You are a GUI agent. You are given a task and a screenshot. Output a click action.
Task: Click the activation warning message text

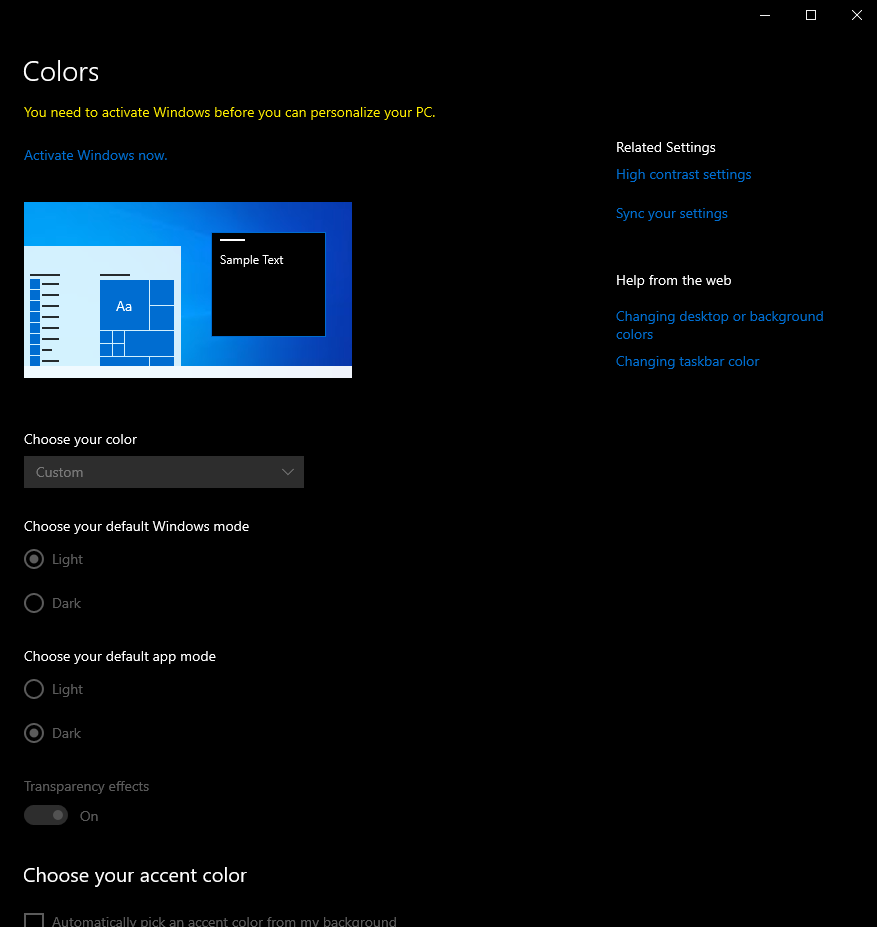click(x=229, y=112)
